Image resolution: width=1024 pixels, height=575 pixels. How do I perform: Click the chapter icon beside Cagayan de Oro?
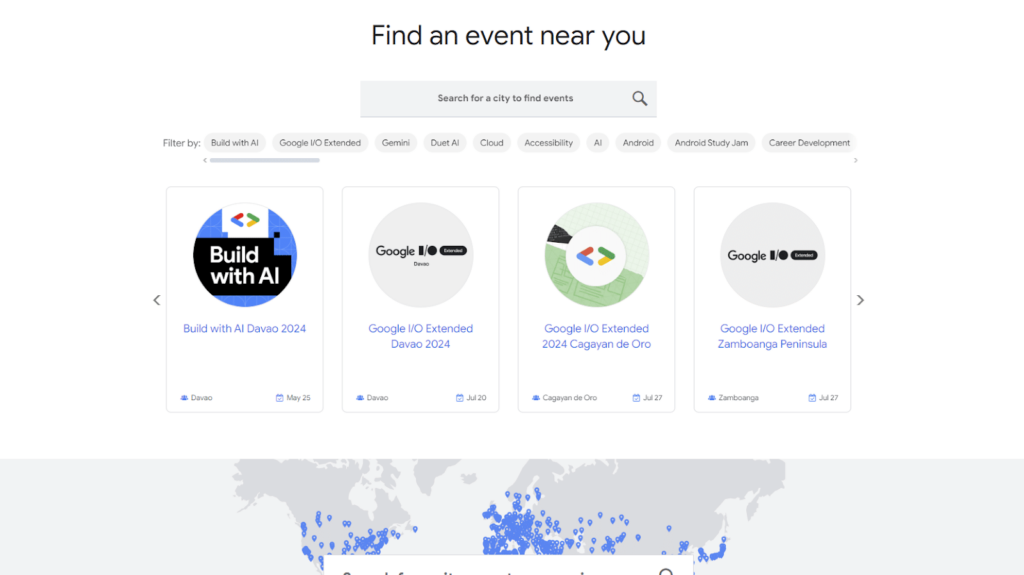(x=536, y=397)
